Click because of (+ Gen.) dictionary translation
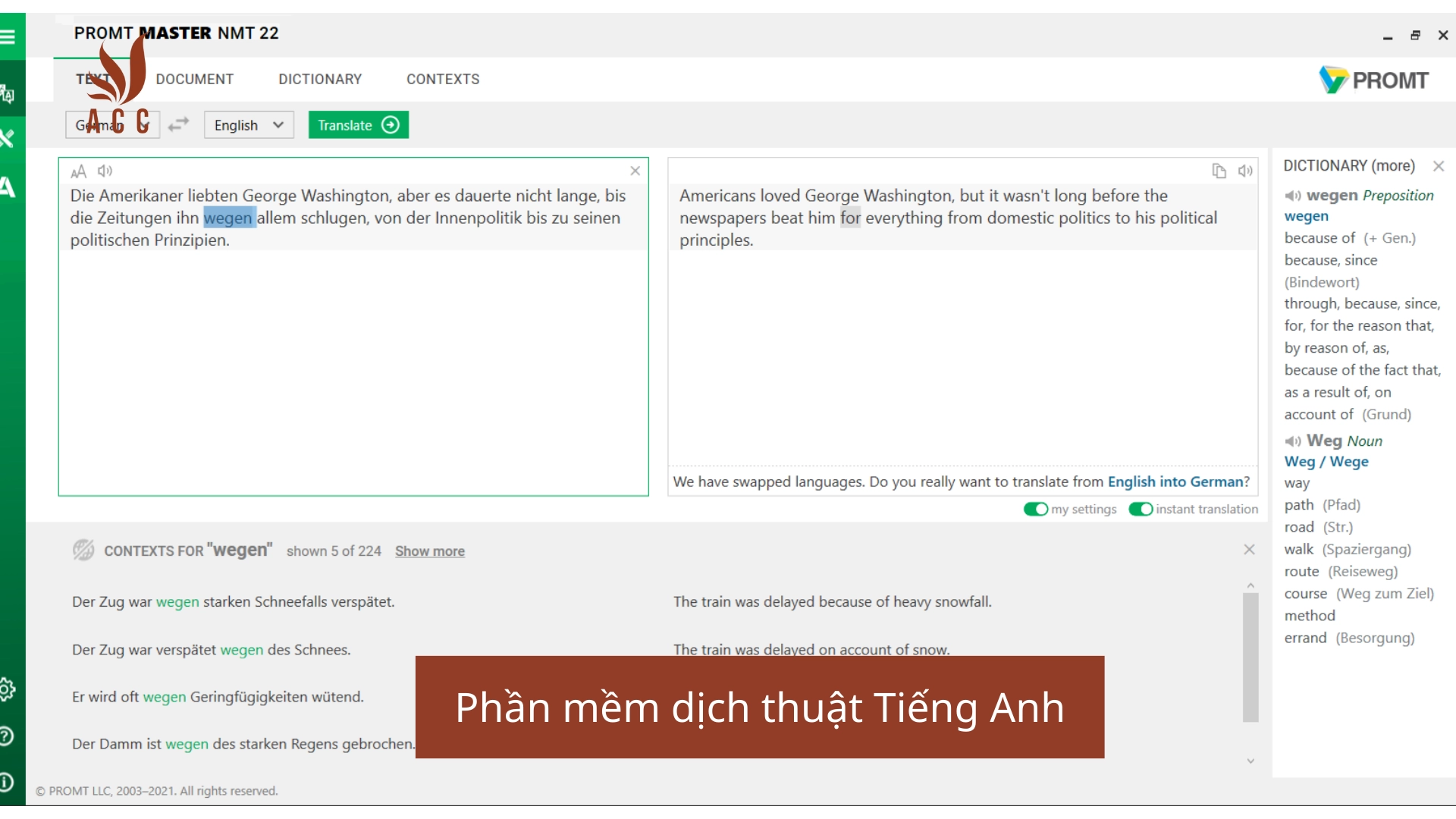Image resolution: width=1456 pixels, height=819 pixels. (x=1350, y=238)
